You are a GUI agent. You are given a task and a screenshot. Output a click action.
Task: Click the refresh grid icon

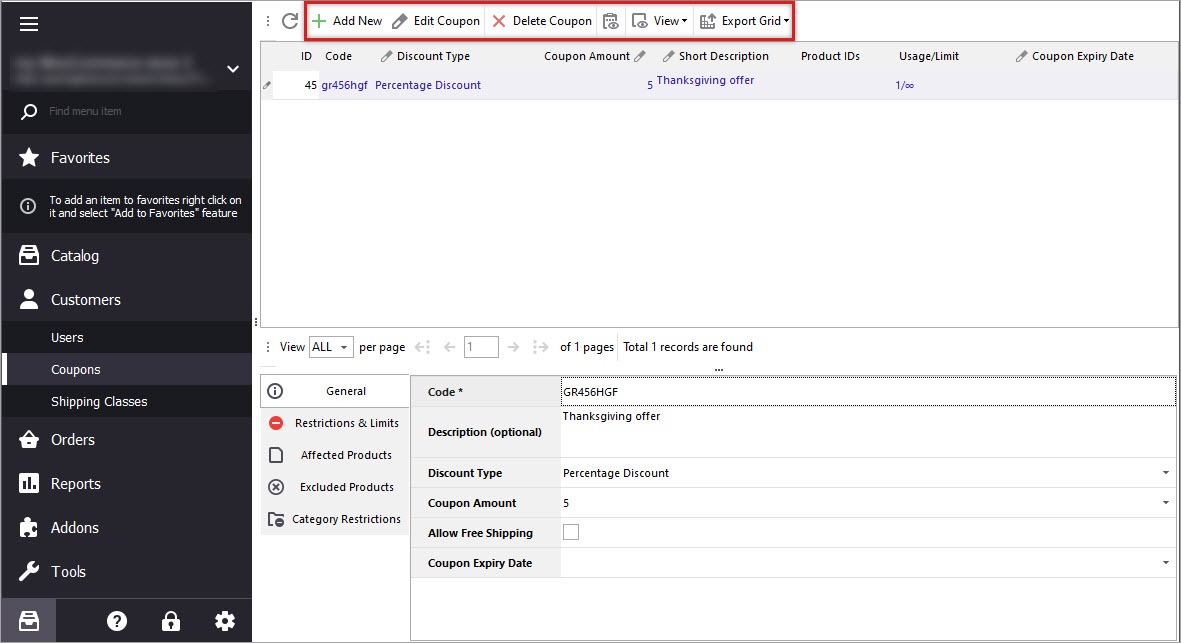[290, 21]
